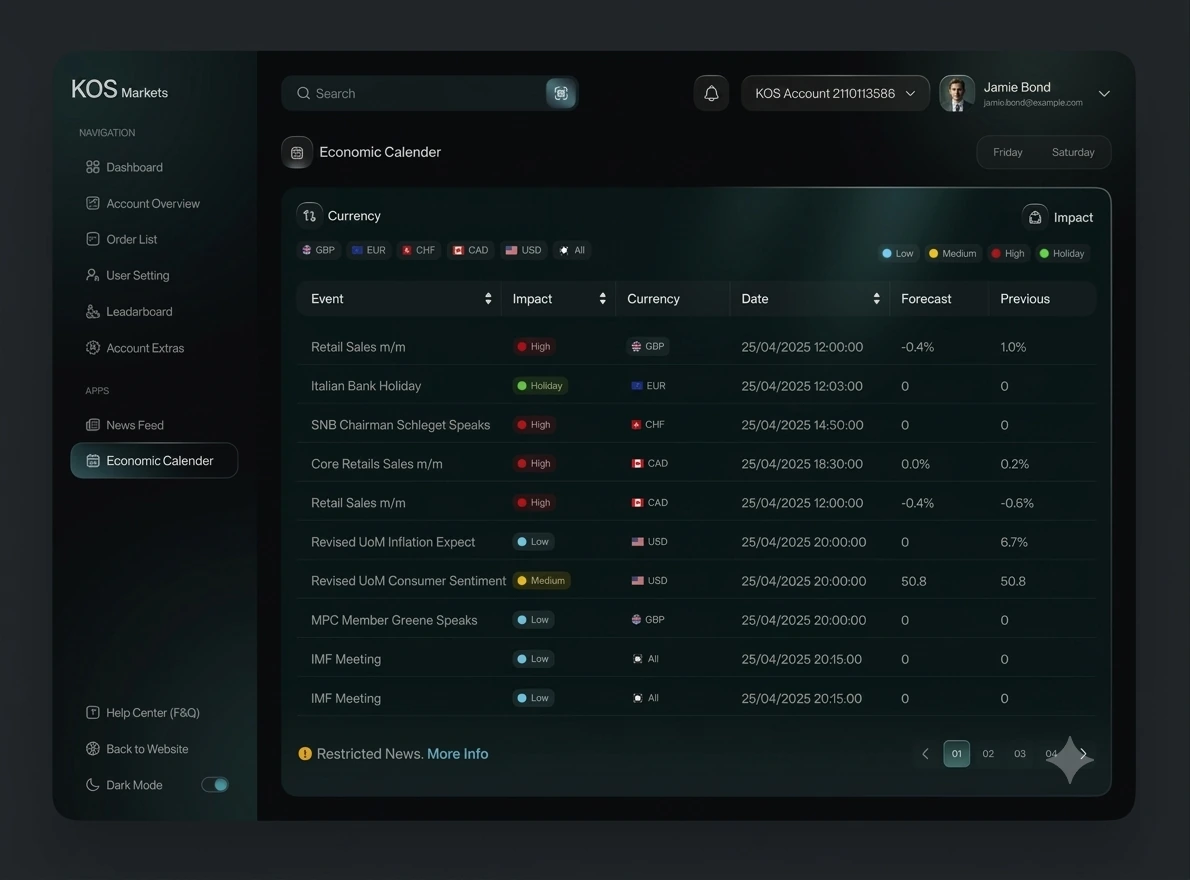Filter by Low impact chip
Image resolution: width=1190 pixels, height=880 pixels.
coord(898,253)
